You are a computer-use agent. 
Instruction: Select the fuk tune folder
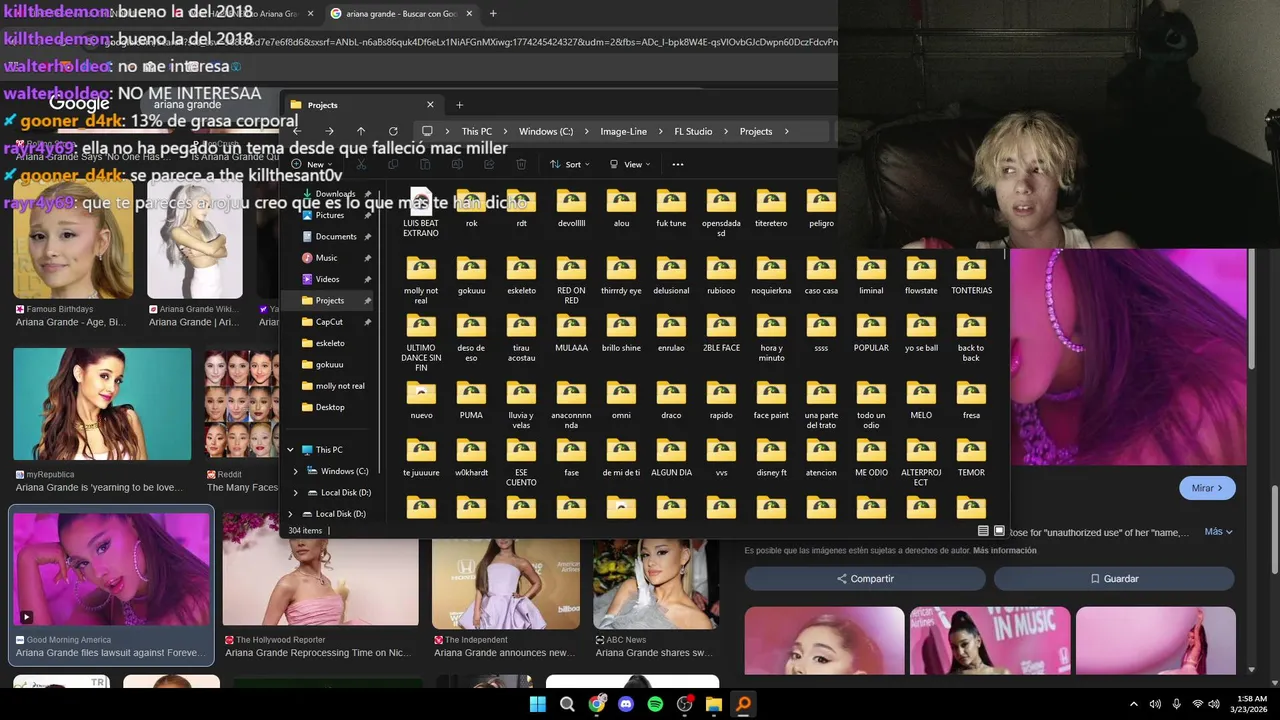tap(671, 209)
